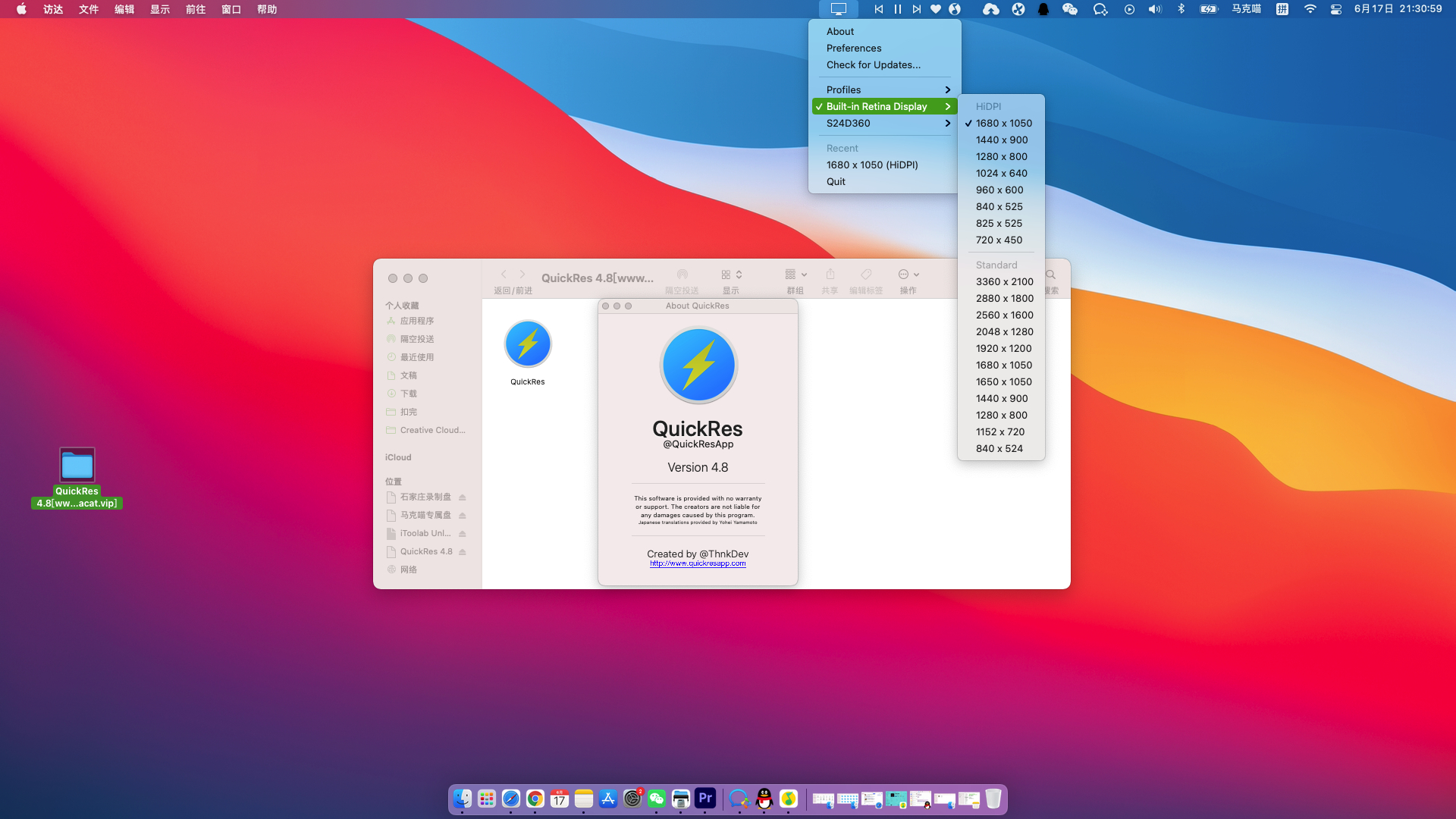Choose Standard 840 x 524 resolution

(x=1001, y=448)
